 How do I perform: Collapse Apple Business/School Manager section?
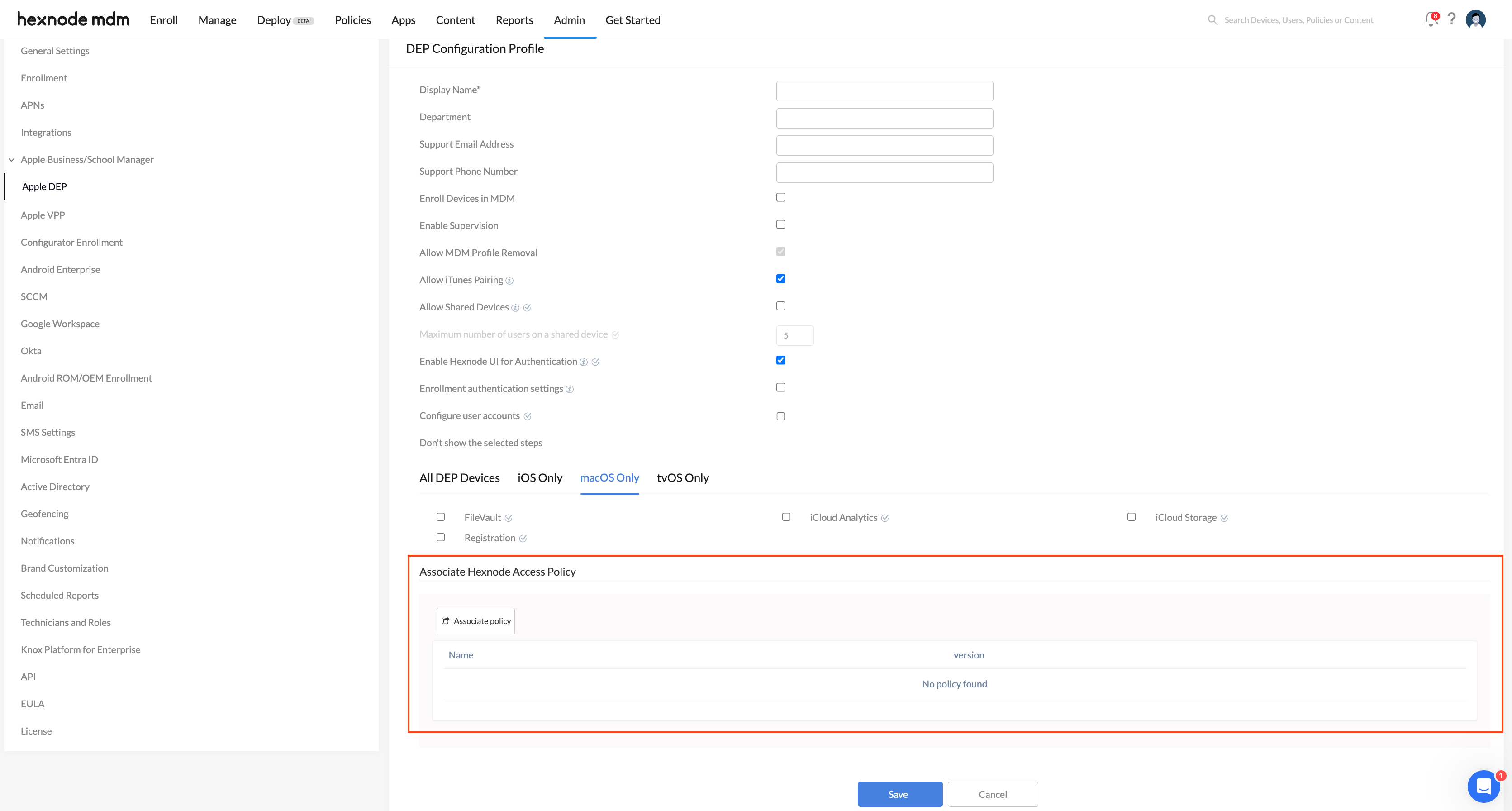click(x=11, y=160)
